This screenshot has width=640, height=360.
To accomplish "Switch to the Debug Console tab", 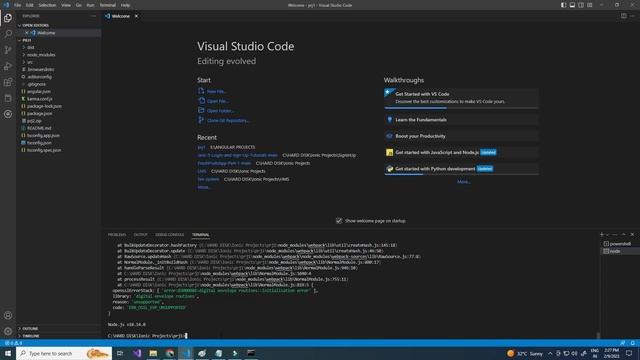I will (x=169, y=235).
